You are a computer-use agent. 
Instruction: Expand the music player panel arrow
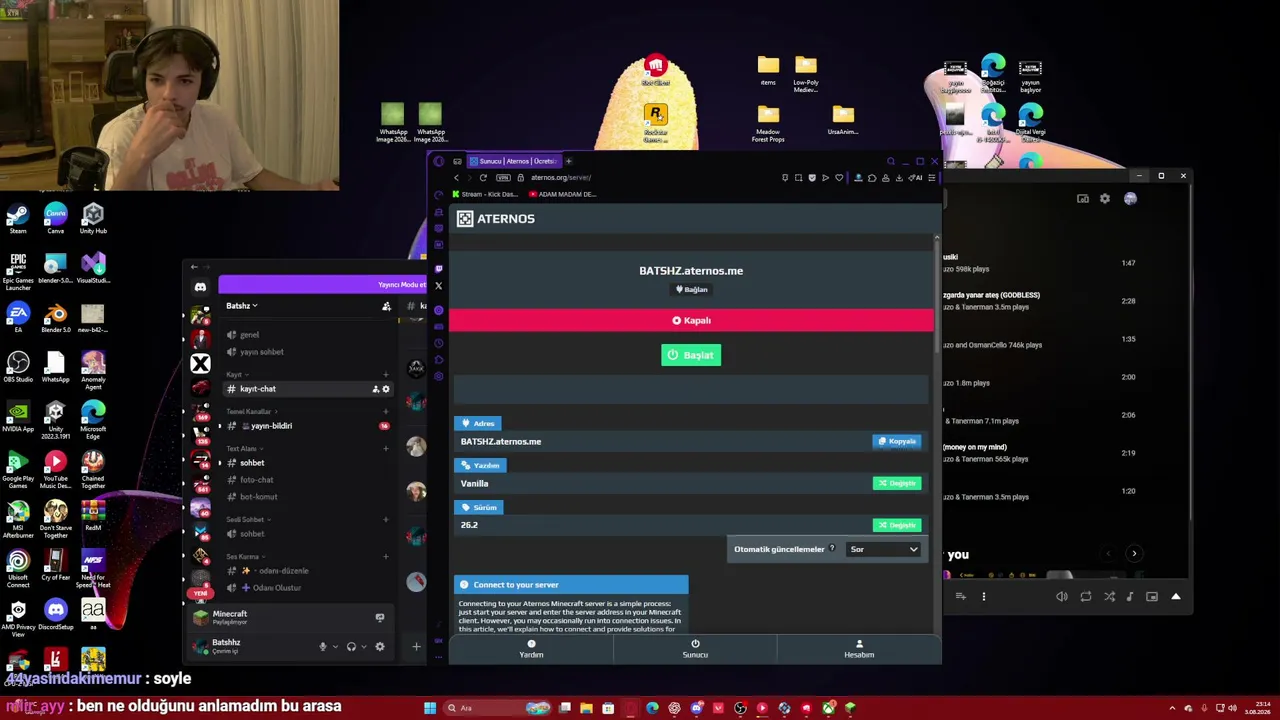pos(1176,597)
